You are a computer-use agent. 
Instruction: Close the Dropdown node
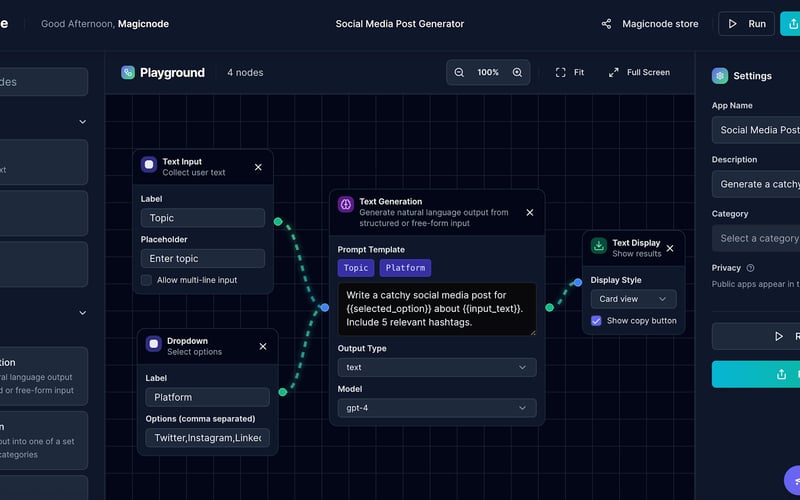point(263,346)
